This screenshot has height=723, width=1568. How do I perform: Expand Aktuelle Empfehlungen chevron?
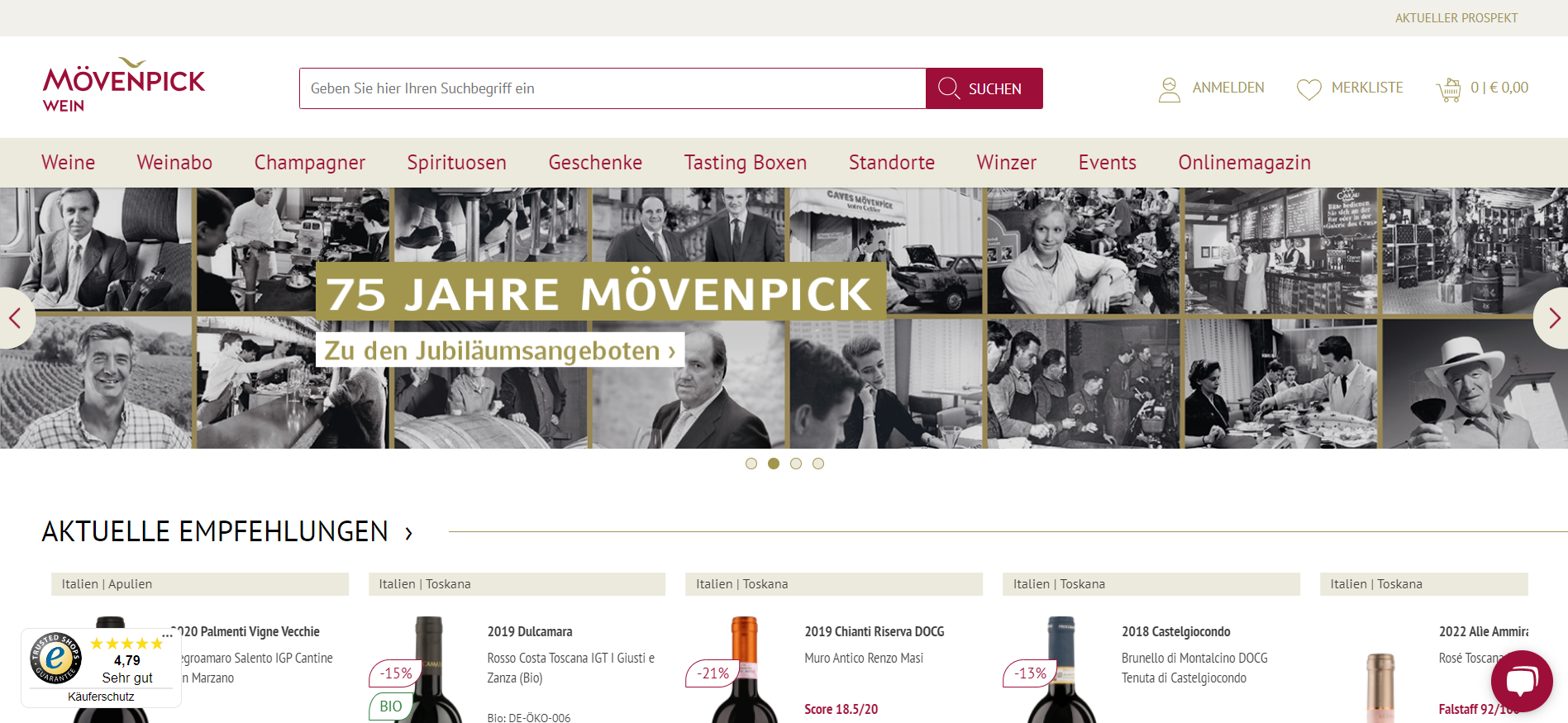[408, 534]
